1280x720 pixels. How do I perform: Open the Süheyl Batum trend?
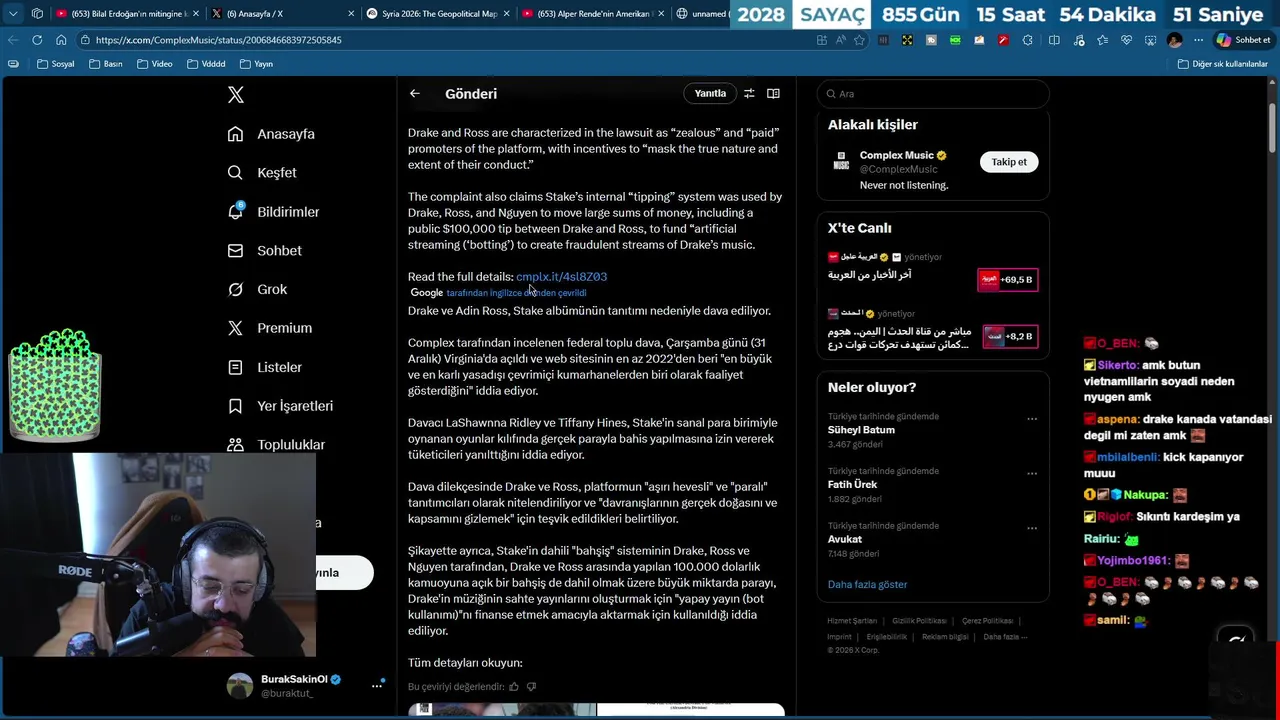861,430
